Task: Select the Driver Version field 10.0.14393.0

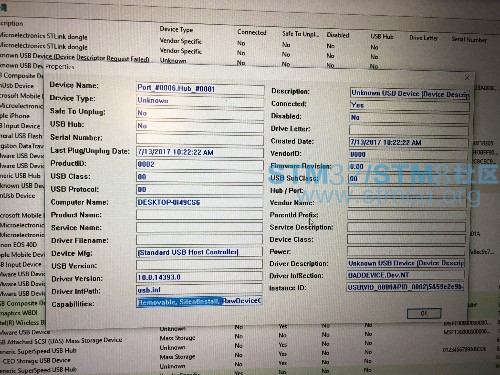Action: pos(200,277)
